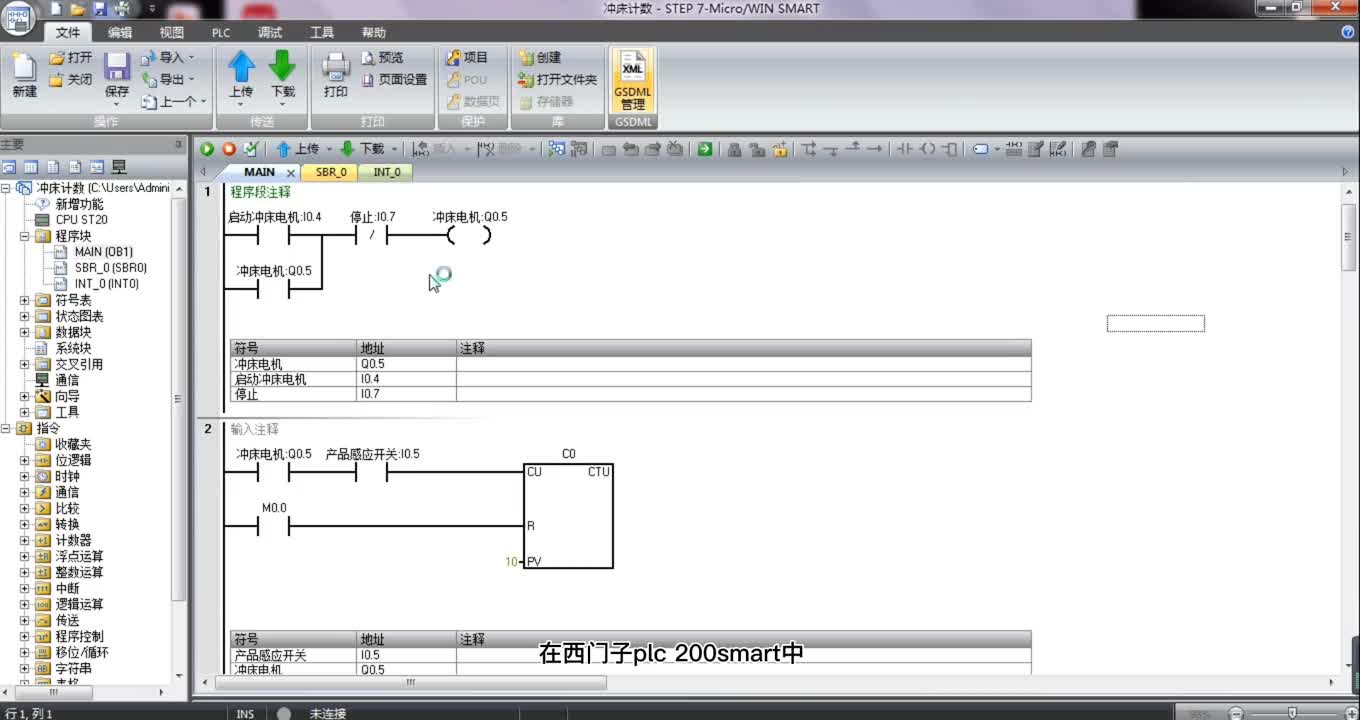Expand the 状态图表 tree node
Screen dimensions: 1360x720
point(24,316)
